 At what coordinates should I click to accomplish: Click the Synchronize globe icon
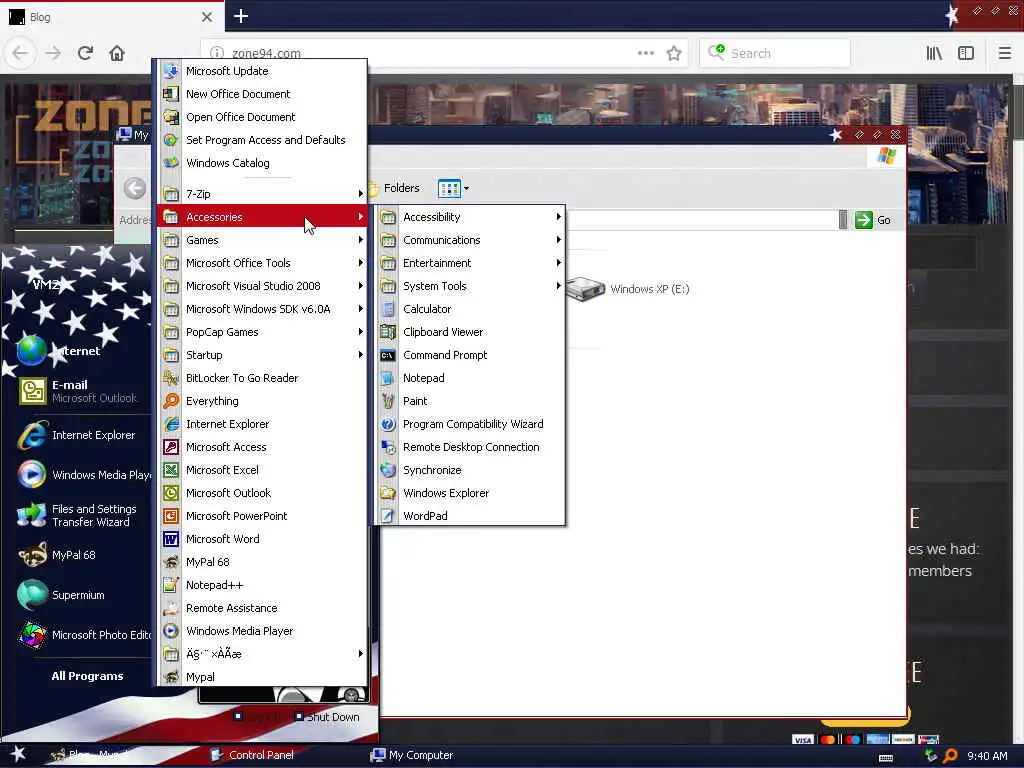pos(388,470)
